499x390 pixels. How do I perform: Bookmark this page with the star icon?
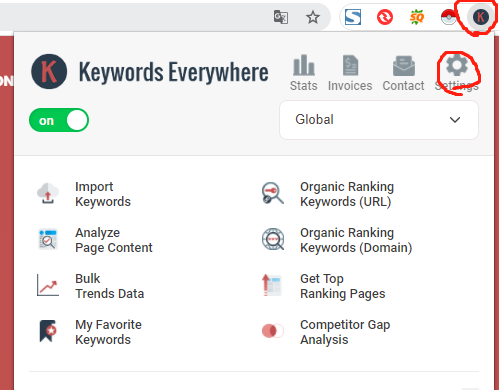(313, 17)
